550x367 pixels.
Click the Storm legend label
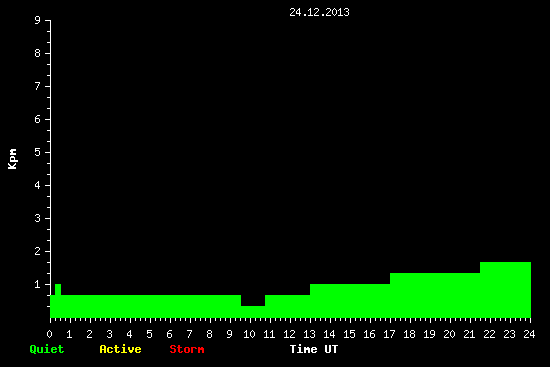[x=187, y=349]
